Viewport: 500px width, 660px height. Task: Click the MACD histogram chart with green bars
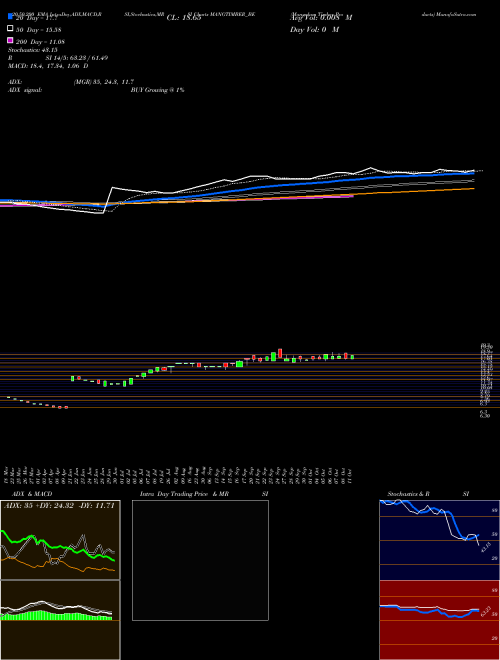pos(60,620)
